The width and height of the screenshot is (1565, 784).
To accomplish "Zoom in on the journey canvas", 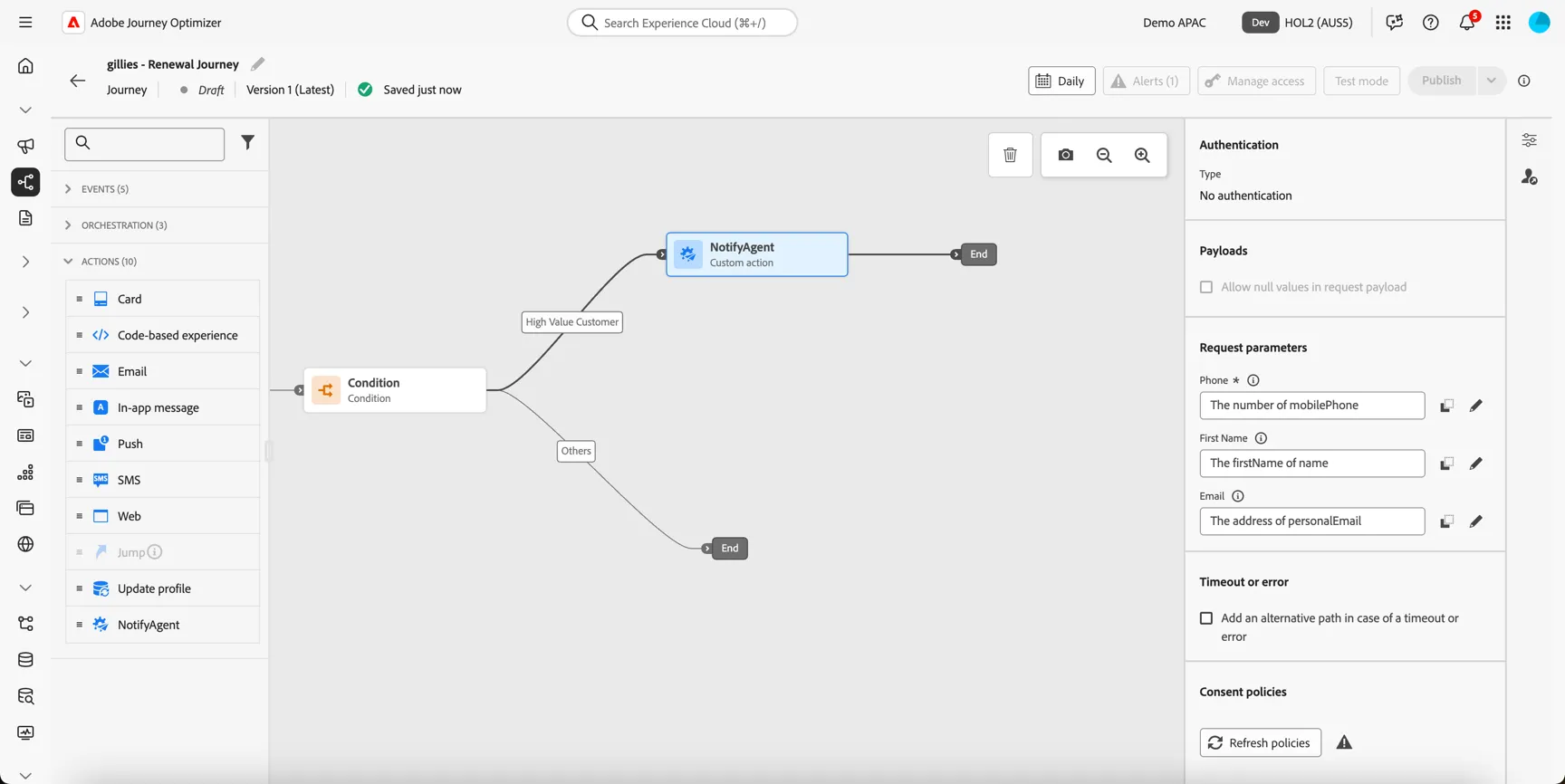I will click(x=1142, y=155).
